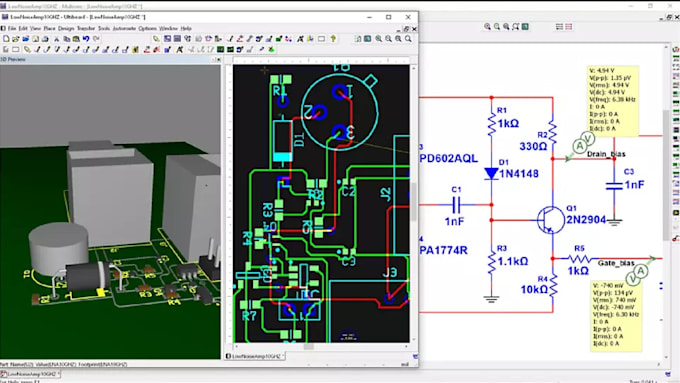This screenshot has width=680, height=383.
Task: Click the yellow Gate_bias probe readout box
Action: (x=616, y=316)
